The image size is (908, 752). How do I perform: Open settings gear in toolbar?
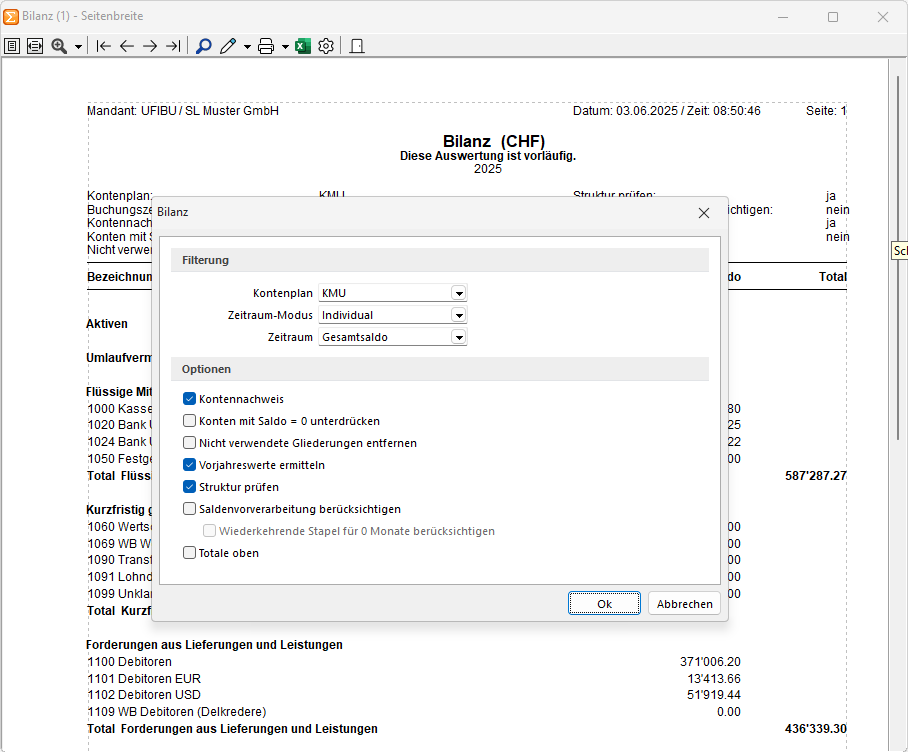(326, 46)
